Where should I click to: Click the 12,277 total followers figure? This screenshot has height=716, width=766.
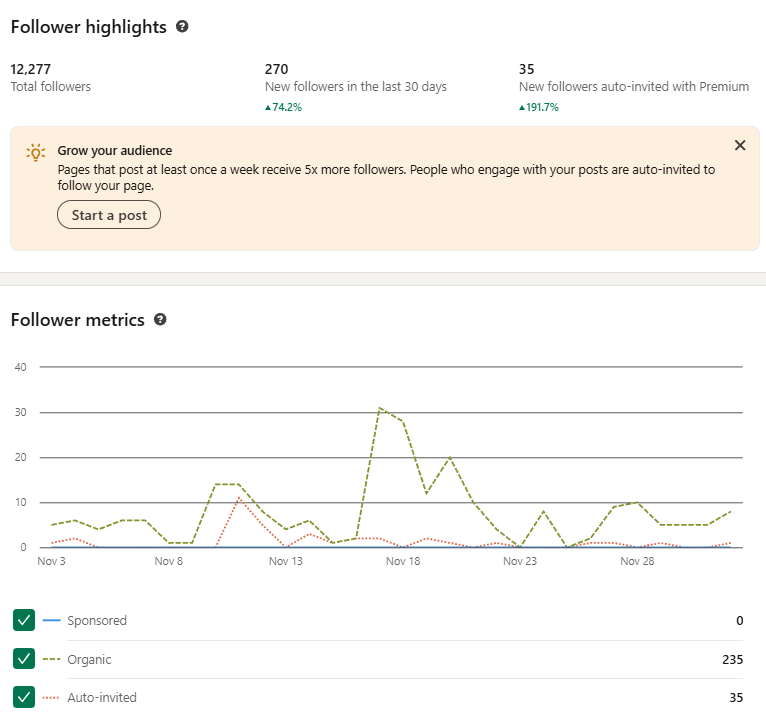tap(30, 69)
